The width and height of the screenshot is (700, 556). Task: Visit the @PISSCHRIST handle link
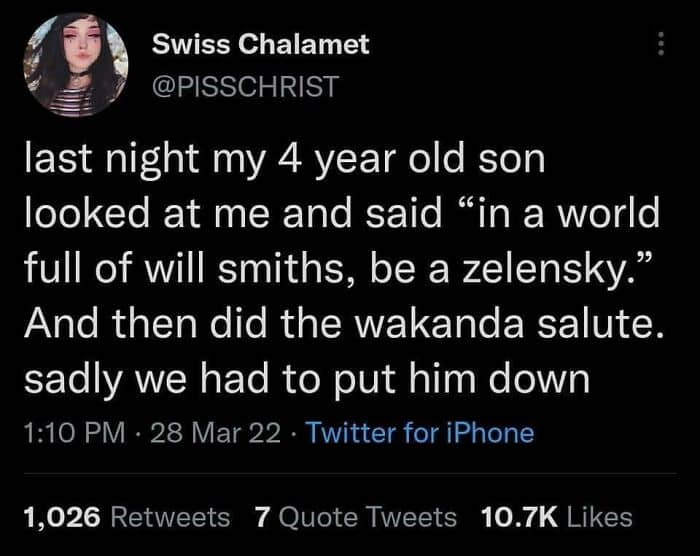click(245, 87)
